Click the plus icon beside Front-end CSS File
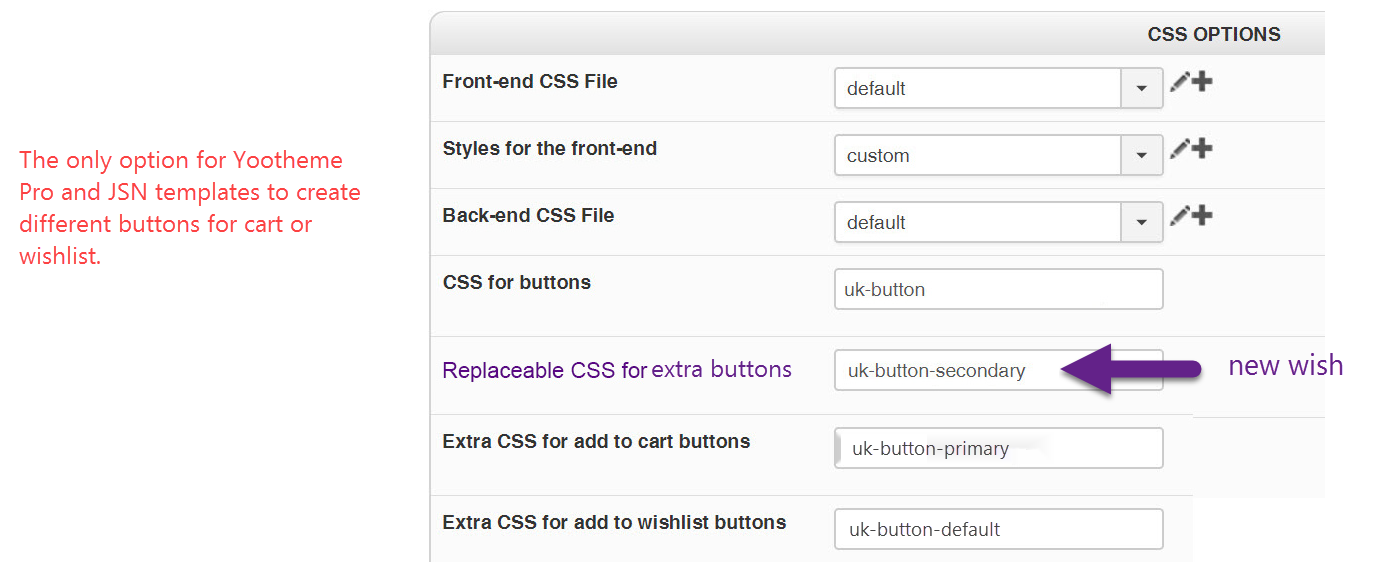The width and height of the screenshot is (1390, 583). pyautogui.click(x=1202, y=82)
